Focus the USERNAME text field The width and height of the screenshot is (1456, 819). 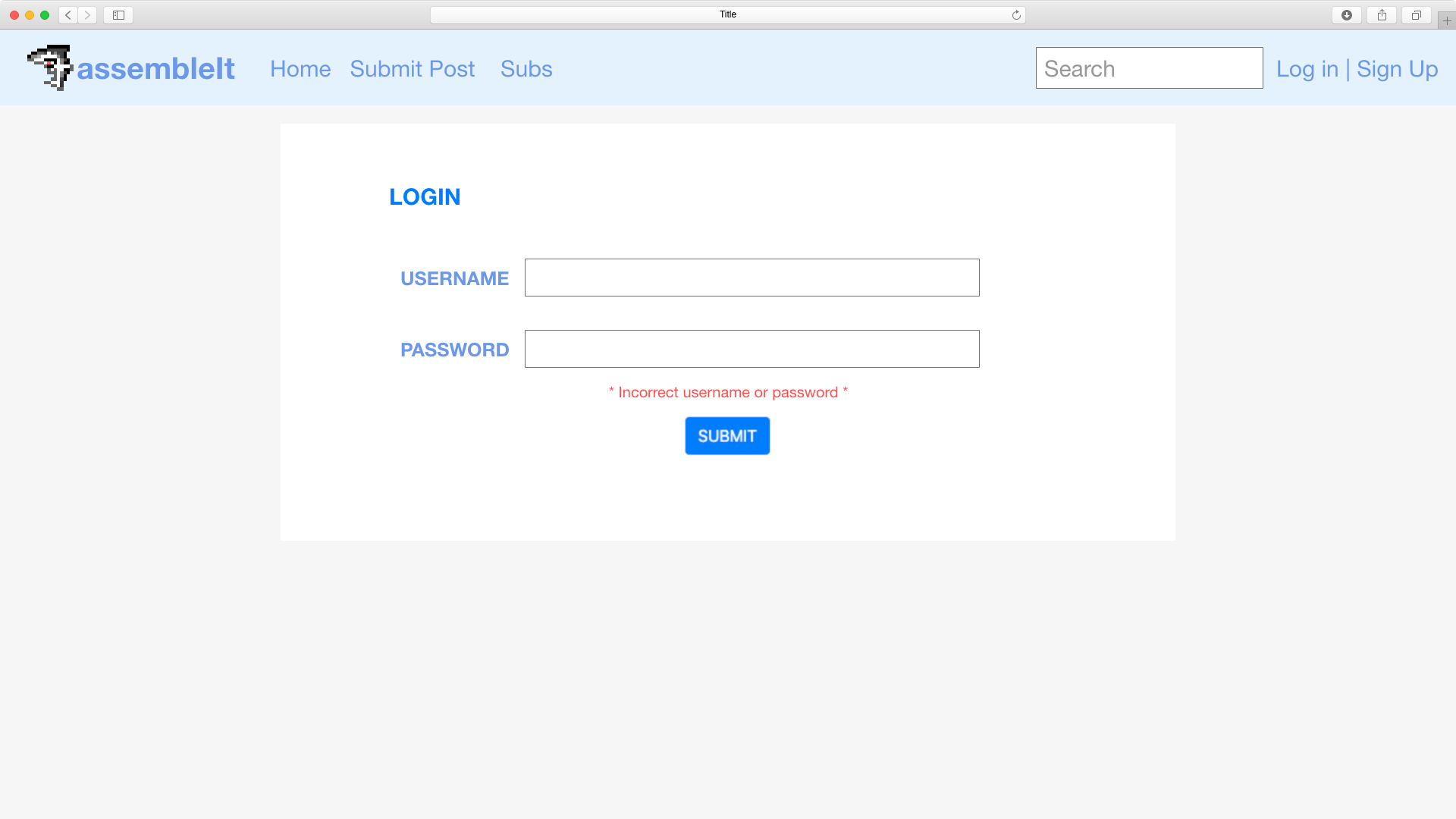[x=752, y=278]
